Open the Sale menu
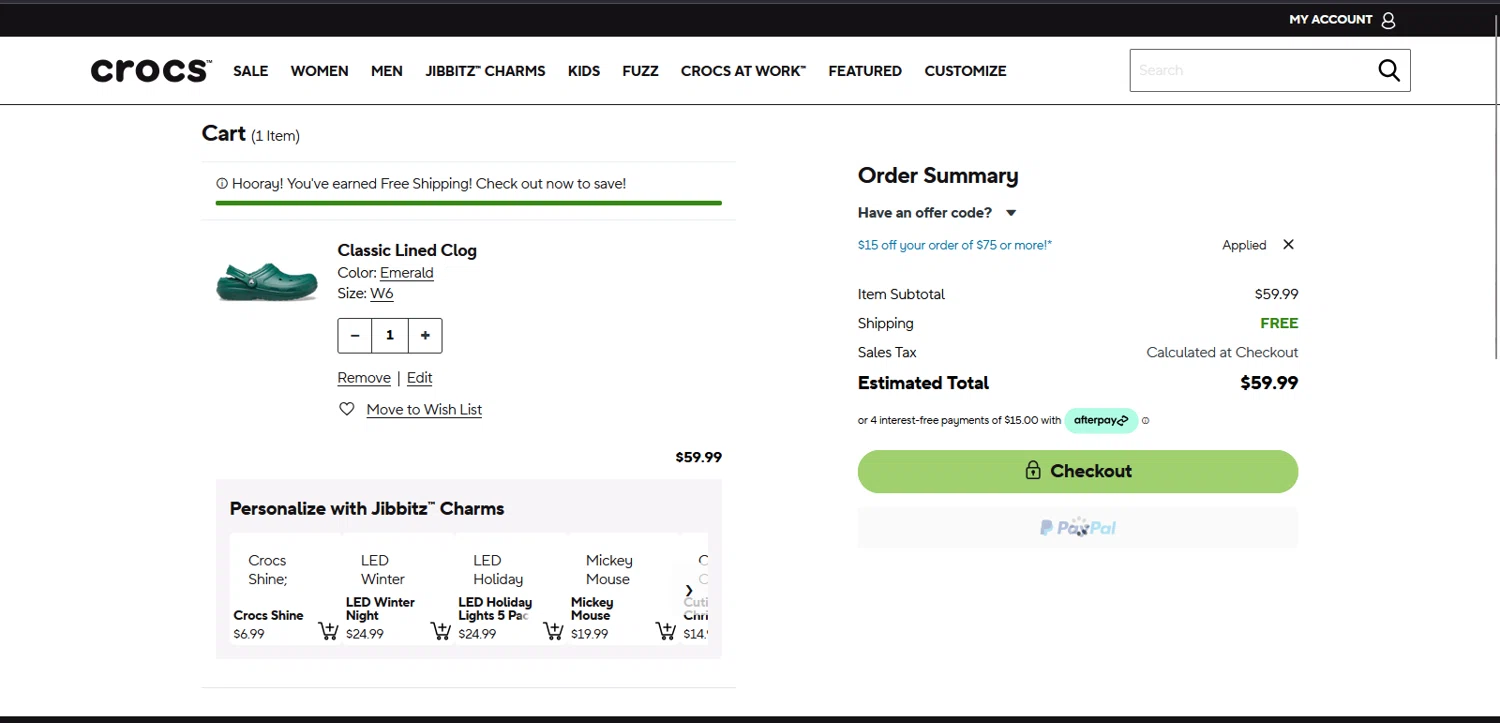 coord(251,71)
